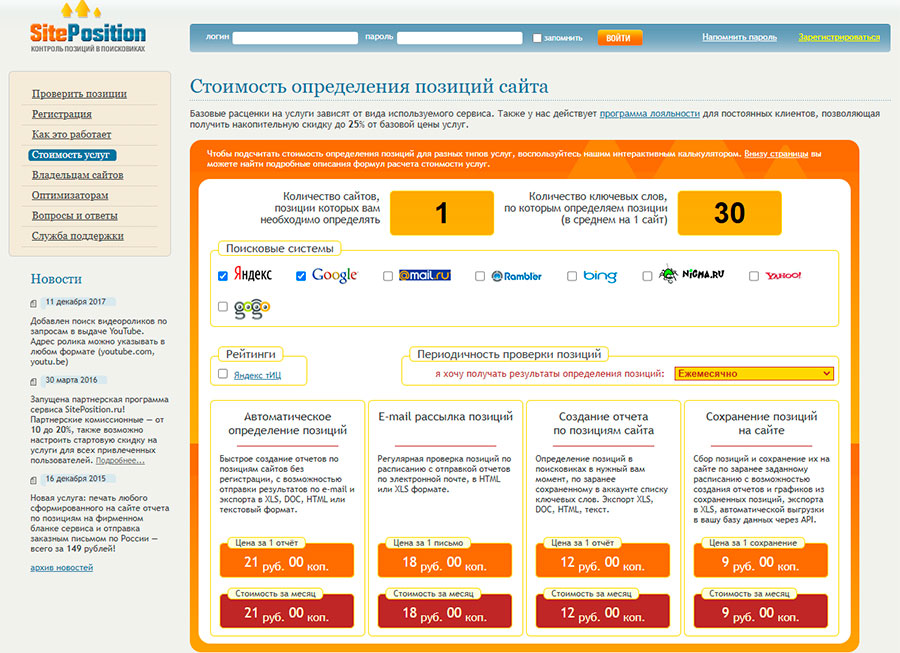Screen dimensions: 900x653
Task: Check the gogo checkbox
Action: (223, 306)
